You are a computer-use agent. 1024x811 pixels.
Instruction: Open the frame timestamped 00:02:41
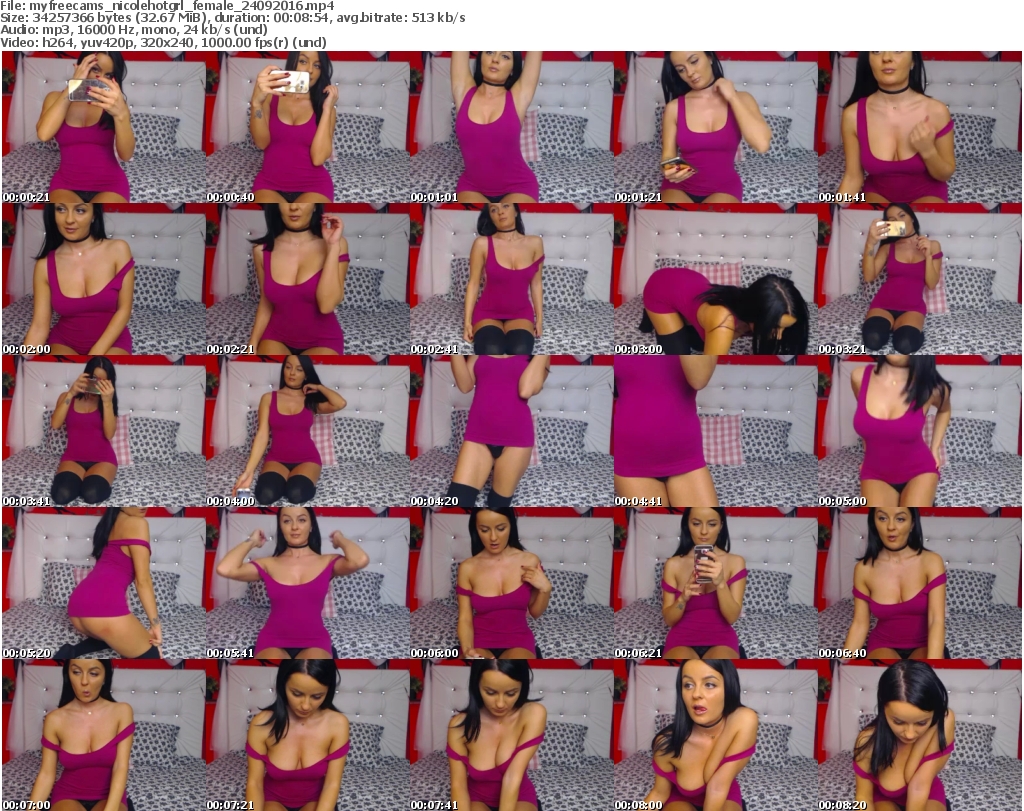pyautogui.click(x=511, y=279)
